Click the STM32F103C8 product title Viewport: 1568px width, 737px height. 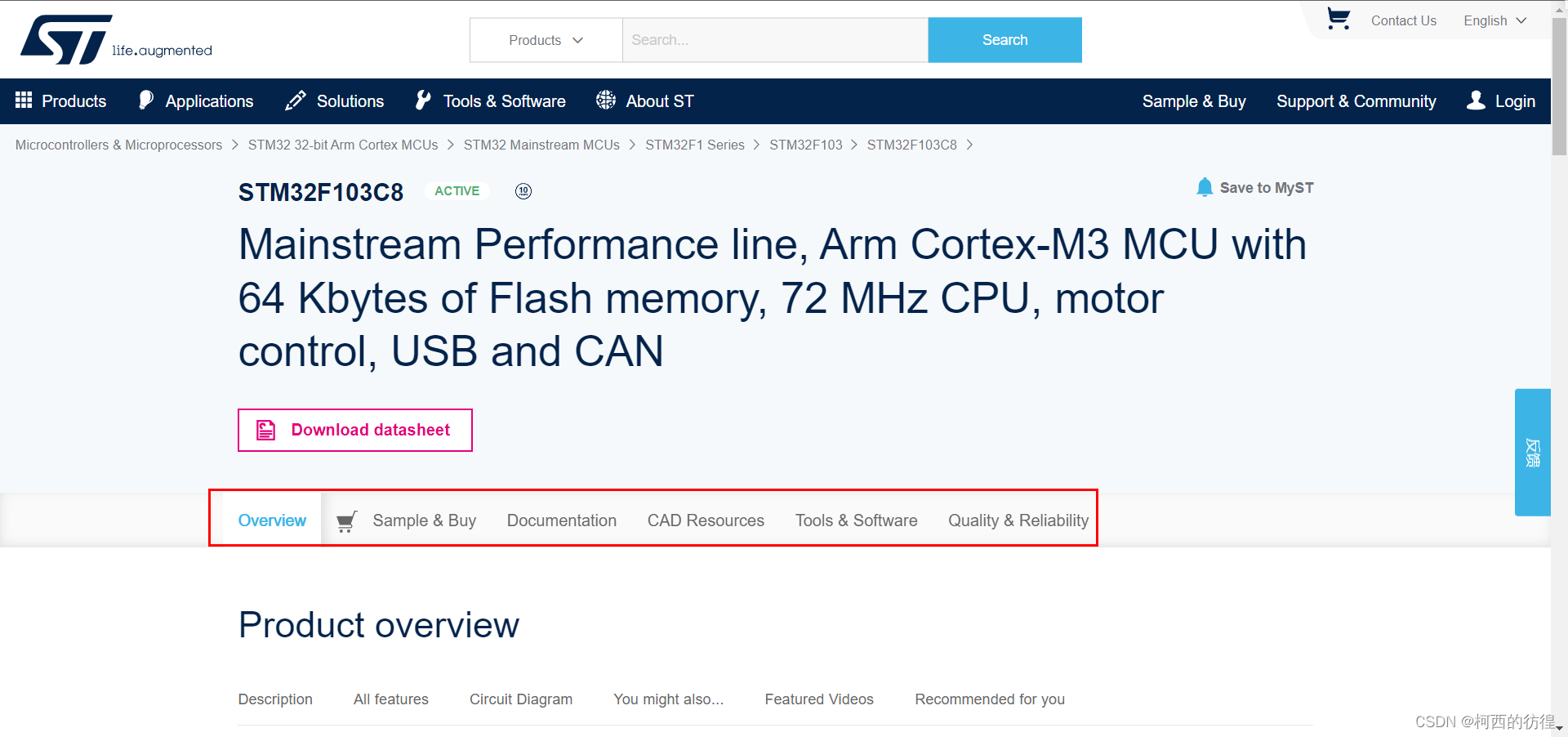321,192
